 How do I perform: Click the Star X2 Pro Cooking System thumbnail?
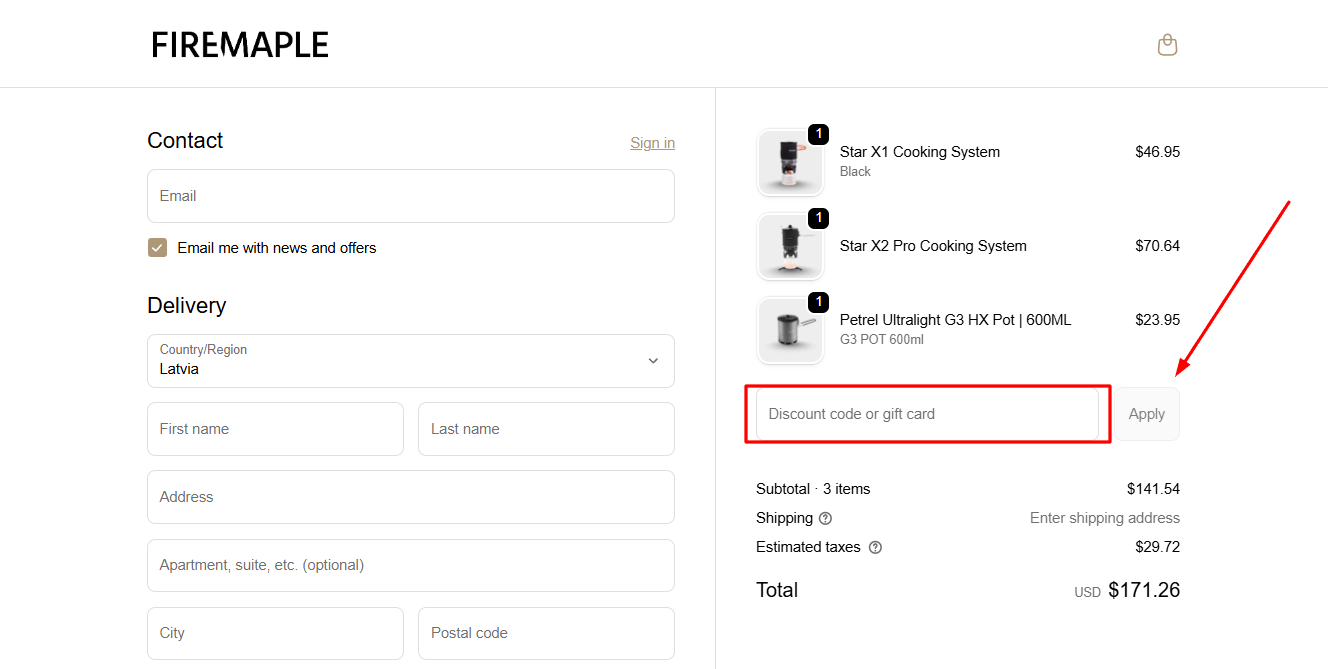click(790, 246)
